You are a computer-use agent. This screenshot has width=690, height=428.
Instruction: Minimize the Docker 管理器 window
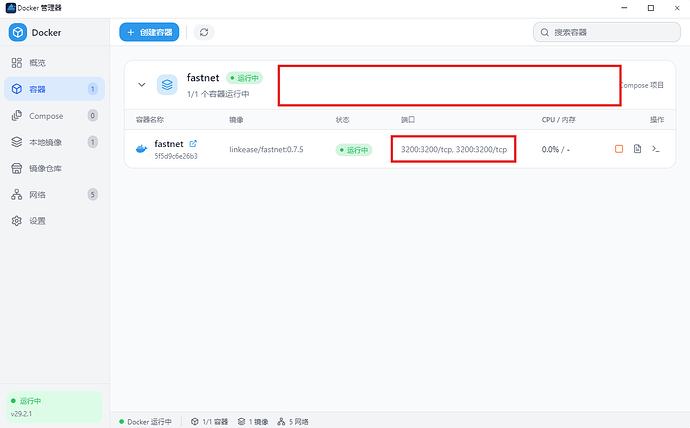(x=624, y=8)
